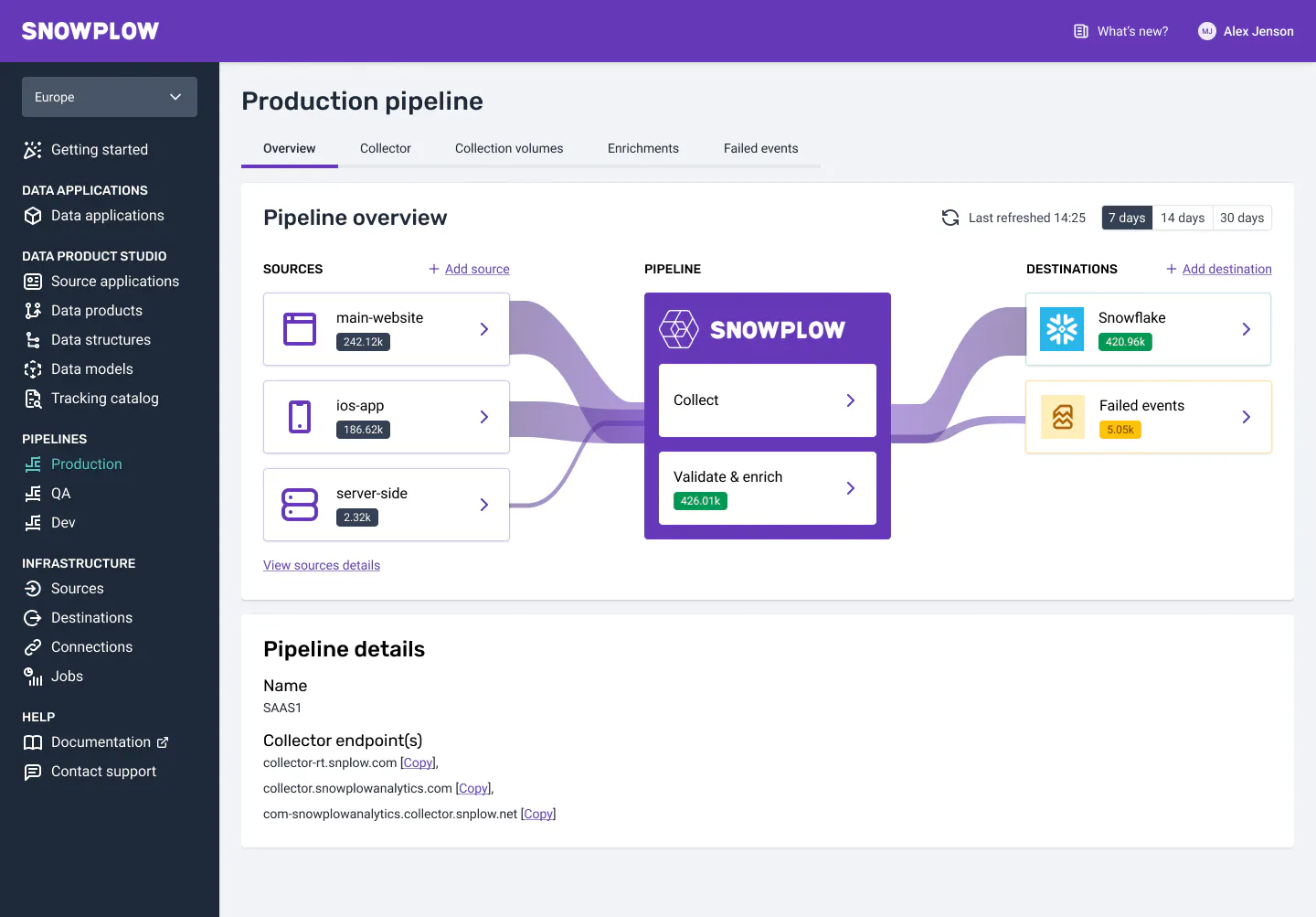Click the Data applications cube icon
Screen dimensions: 1316x917
[x=33, y=216]
